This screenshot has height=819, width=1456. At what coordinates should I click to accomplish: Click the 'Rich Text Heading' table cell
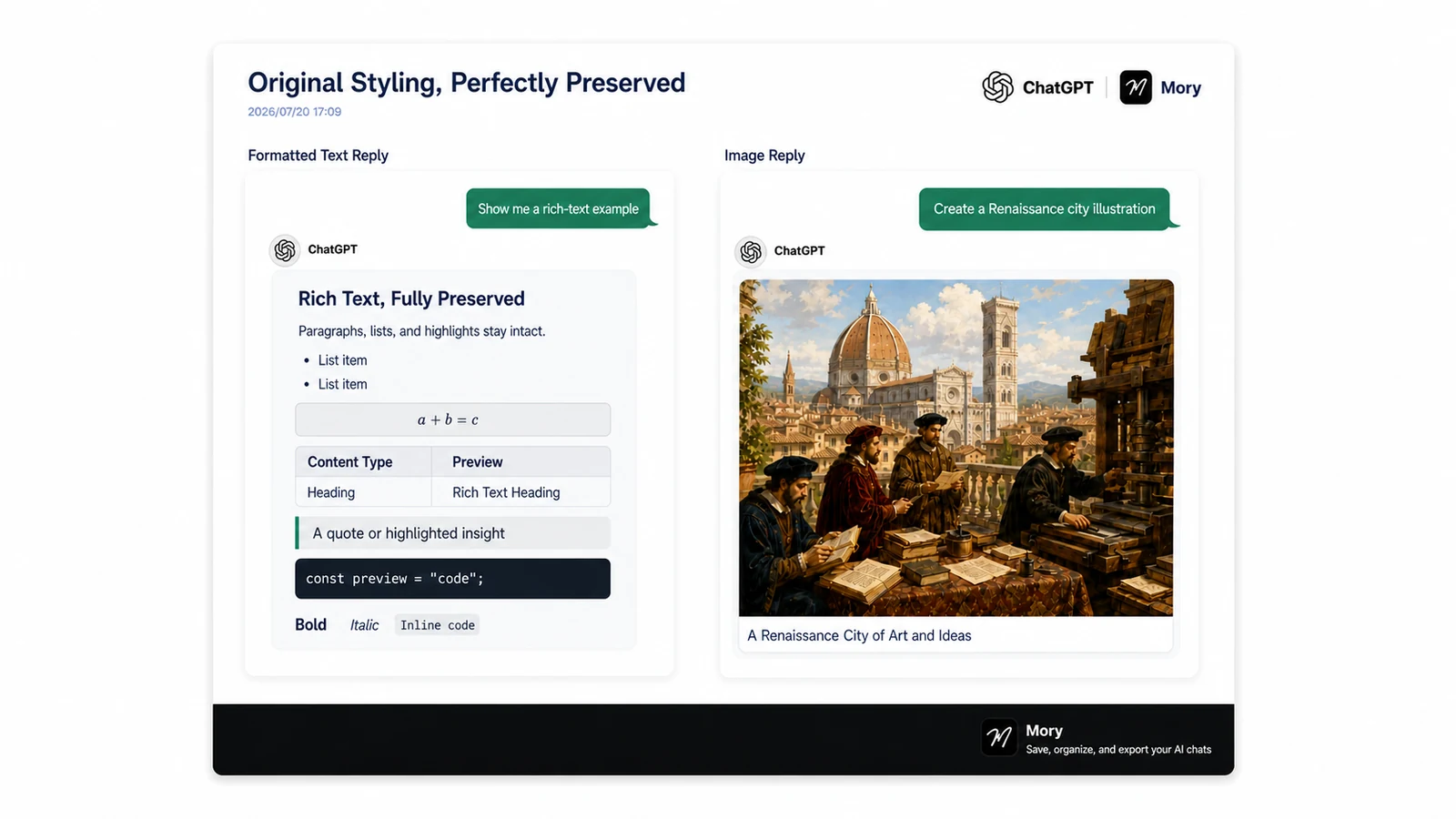coord(521,492)
